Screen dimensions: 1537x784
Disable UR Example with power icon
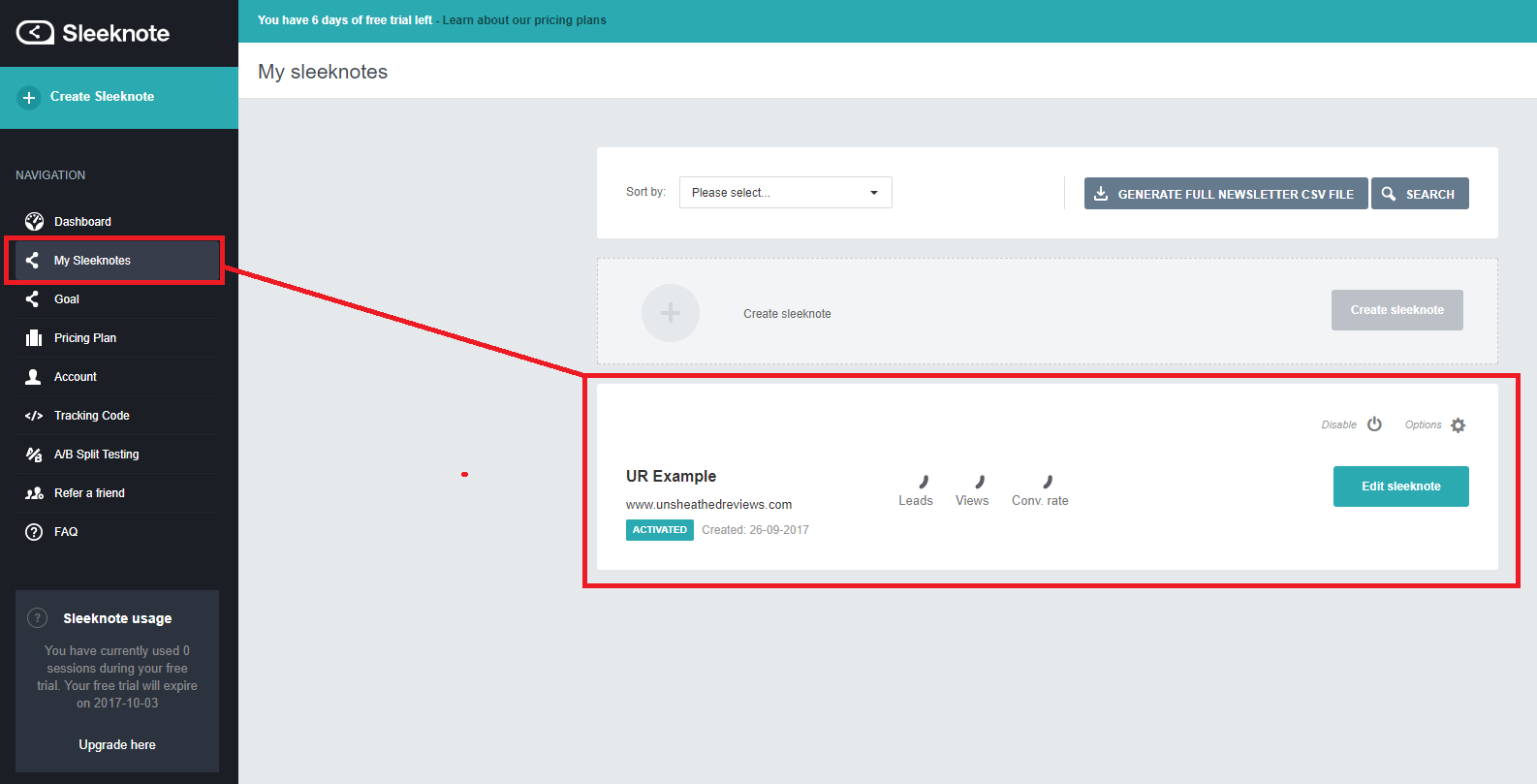tap(1374, 424)
